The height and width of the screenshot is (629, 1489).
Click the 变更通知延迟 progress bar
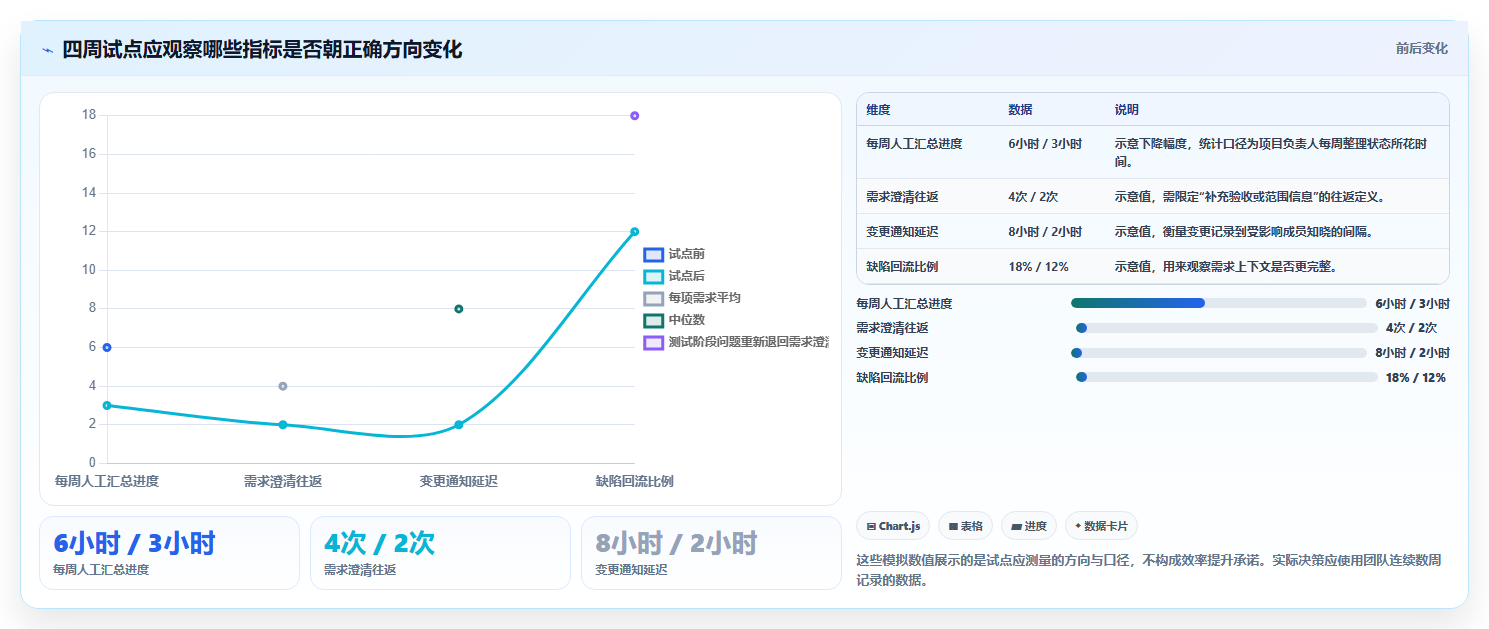(1218, 353)
